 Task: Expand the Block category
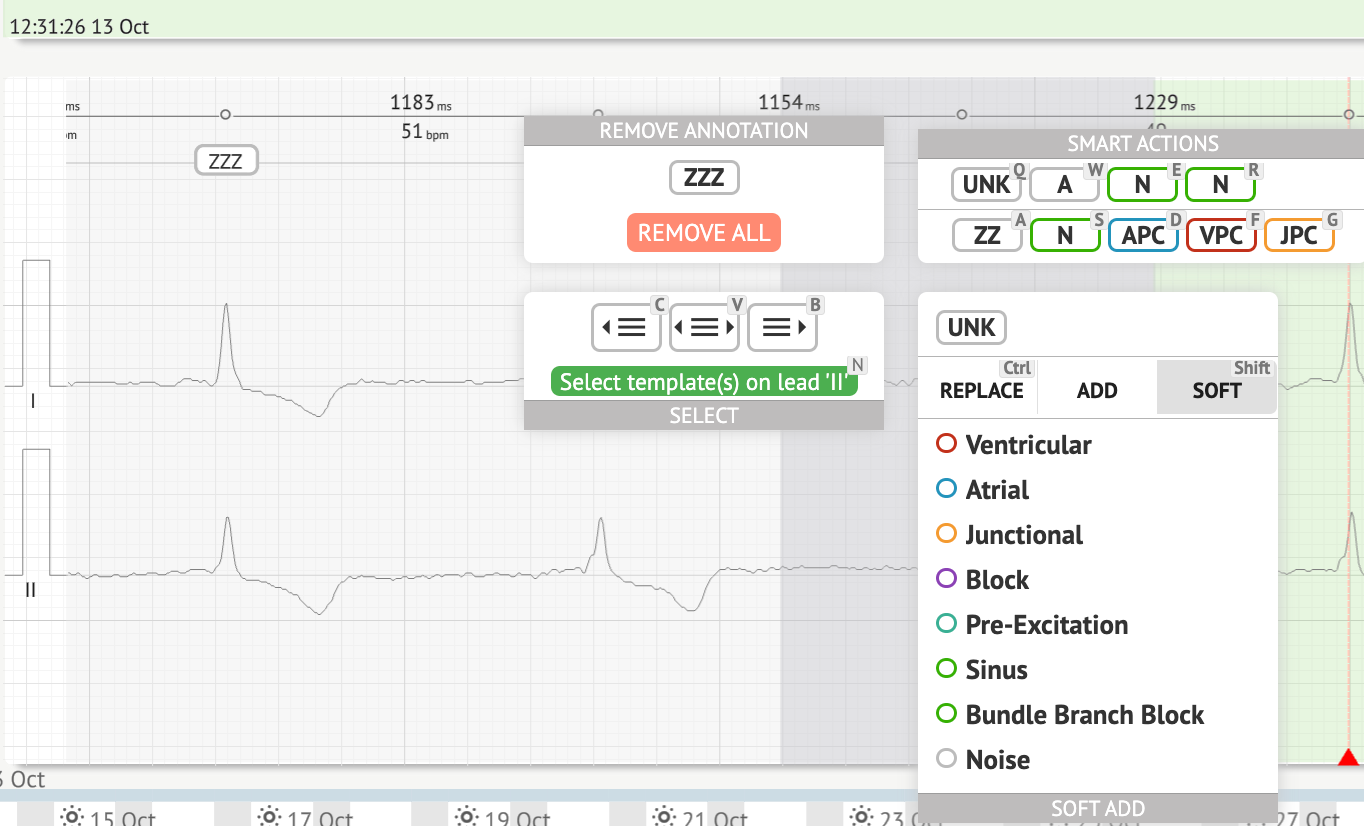point(997,580)
